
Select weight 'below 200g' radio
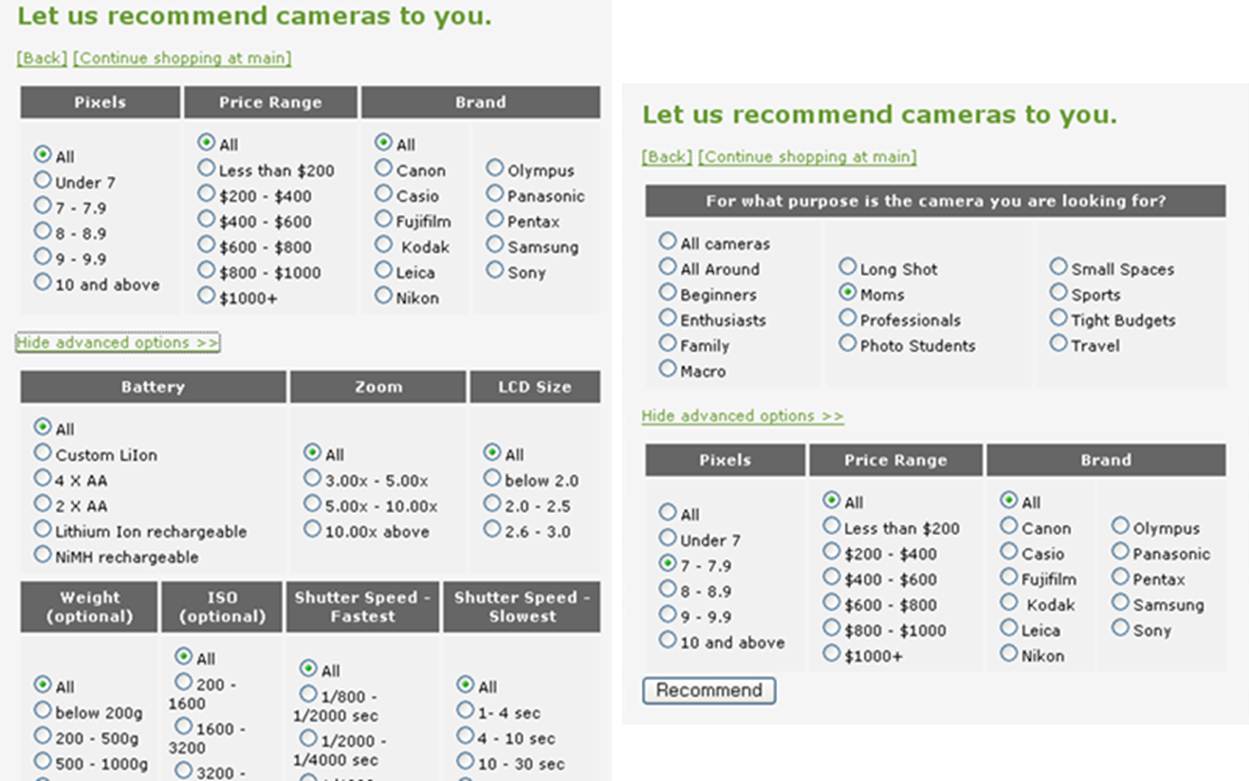click(x=42, y=710)
